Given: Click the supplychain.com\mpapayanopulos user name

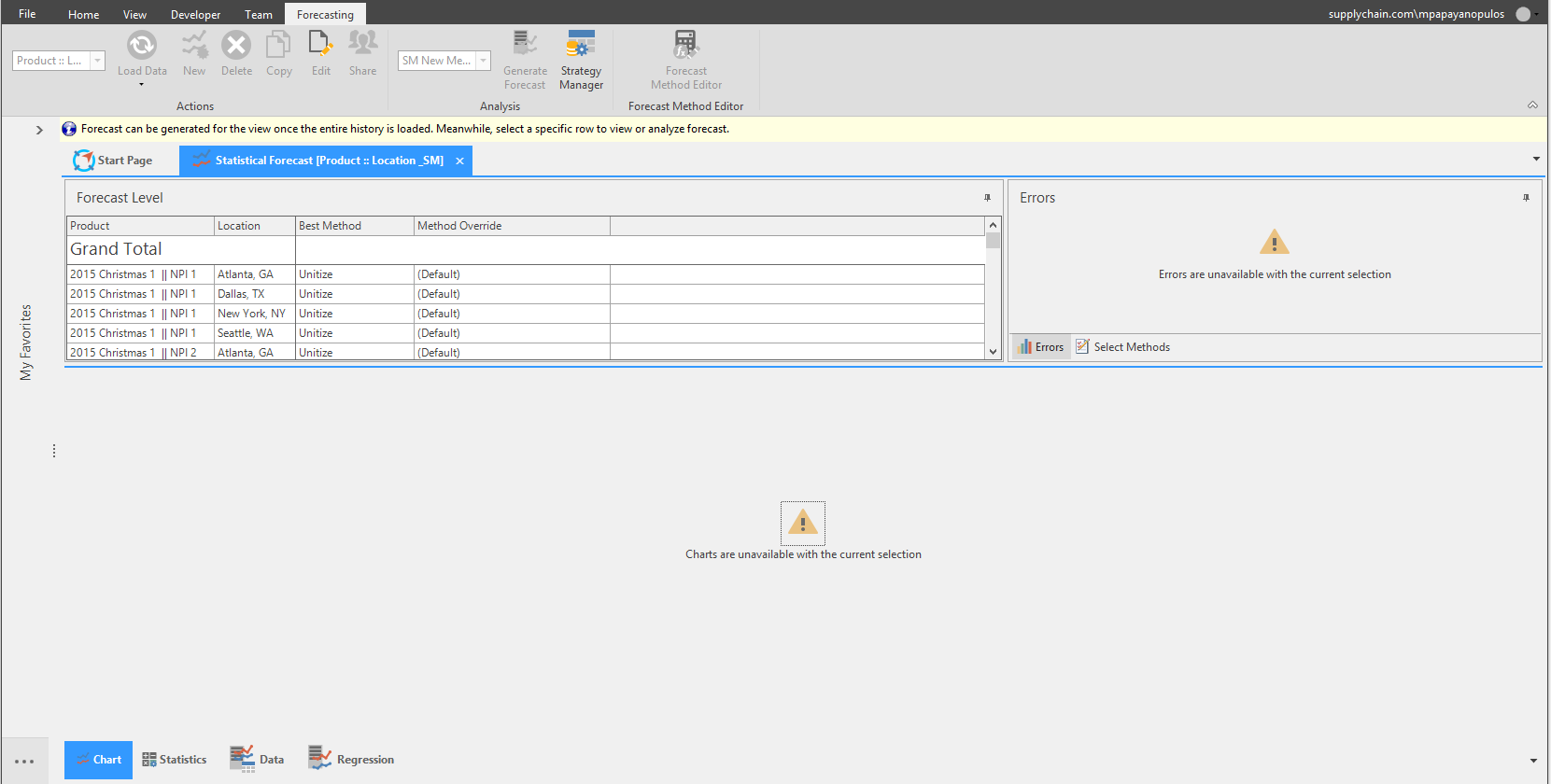Looking at the screenshot, I should (1416, 14).
